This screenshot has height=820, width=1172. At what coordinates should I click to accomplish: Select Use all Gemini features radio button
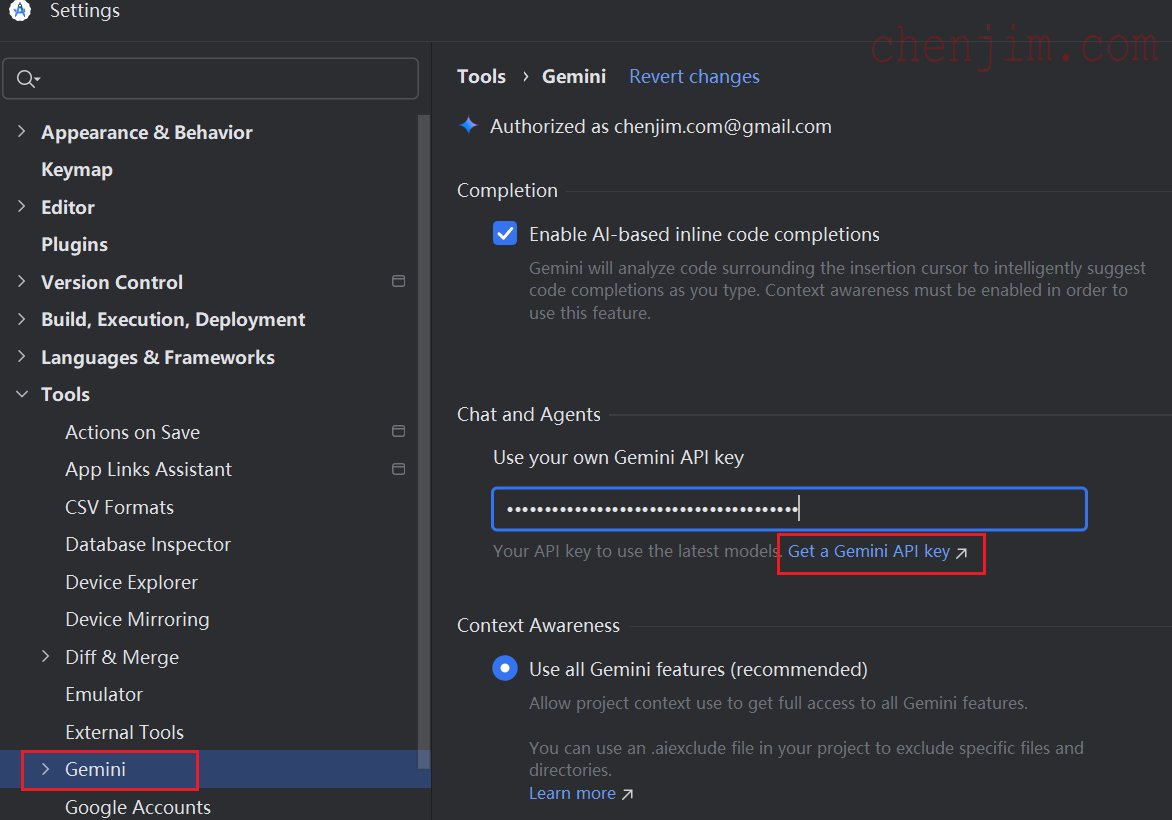[x=505, y=668]
